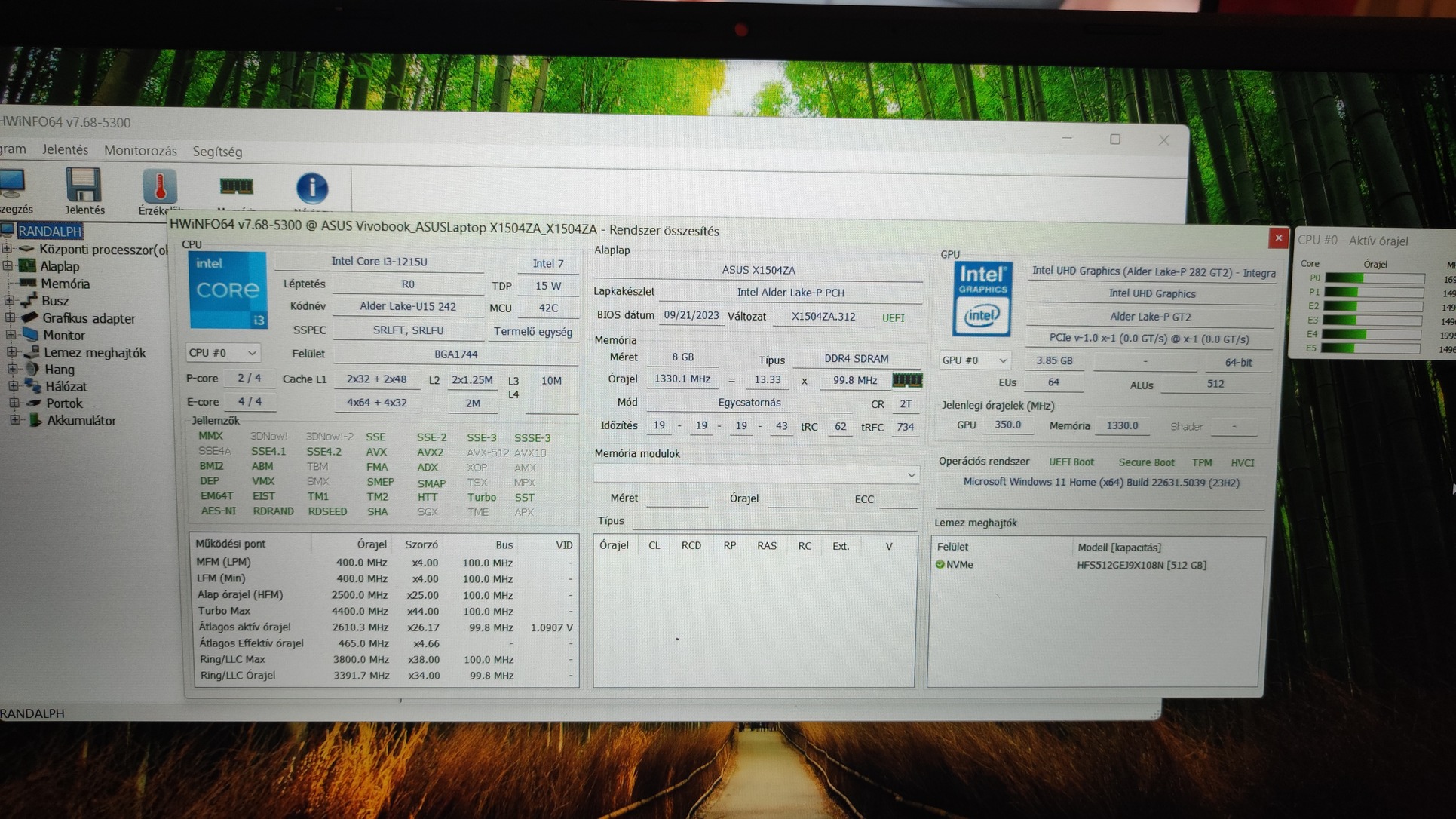Expand the Alaplap tree node
1456x819 pixels.
point(8,266)
